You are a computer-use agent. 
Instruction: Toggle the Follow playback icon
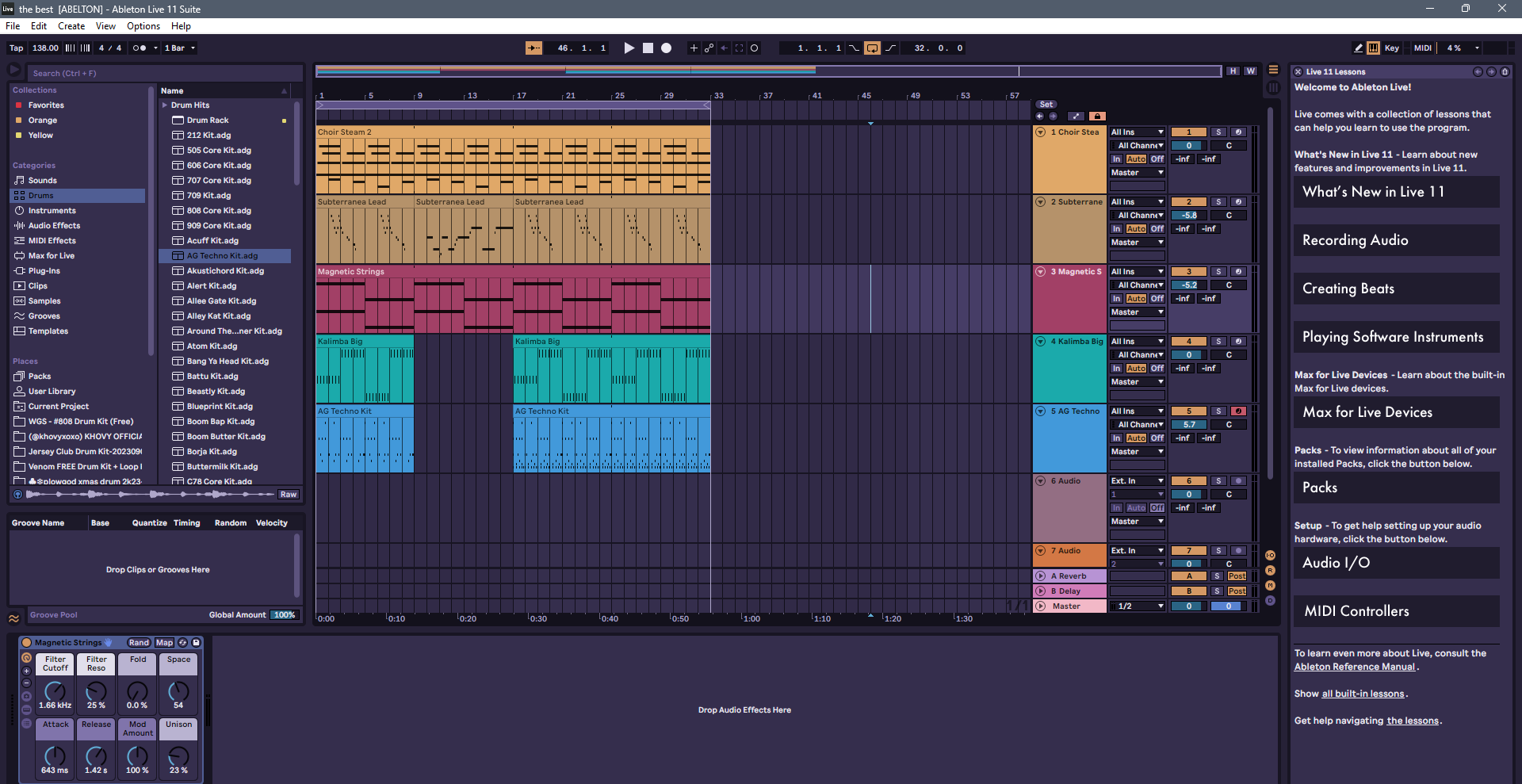[534, 48]
